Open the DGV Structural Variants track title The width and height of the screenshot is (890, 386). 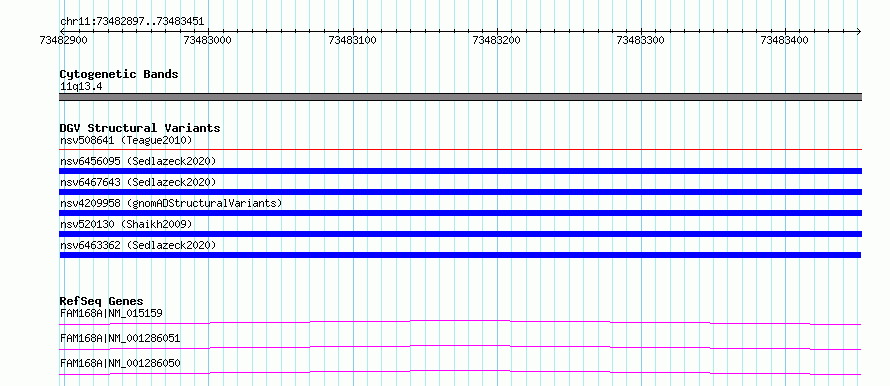(140, 128)
